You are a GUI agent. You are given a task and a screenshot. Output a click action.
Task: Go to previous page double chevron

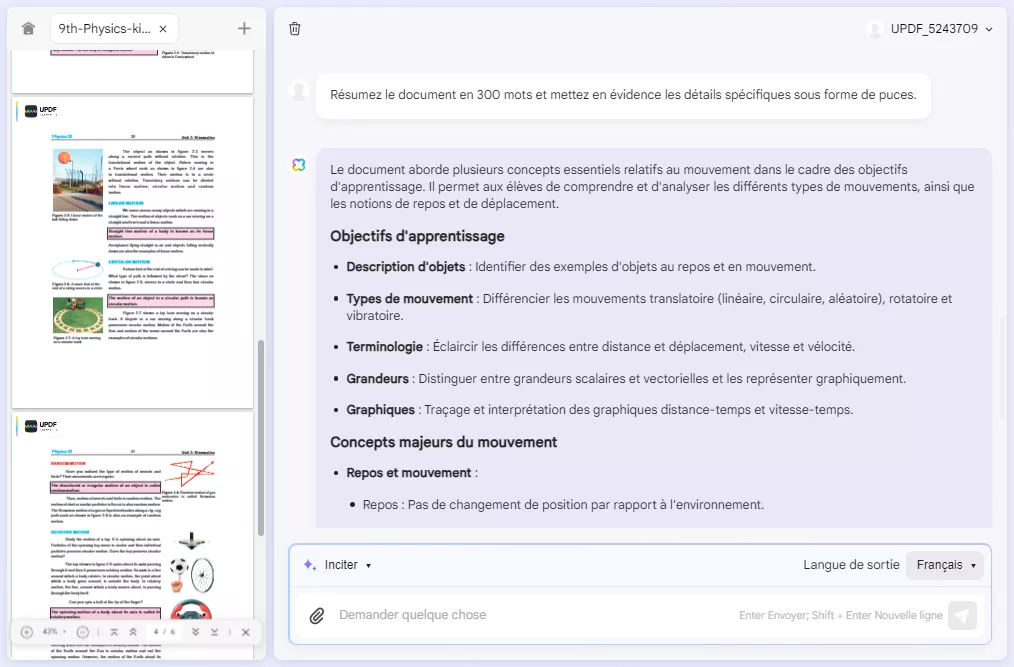[133, 632]
